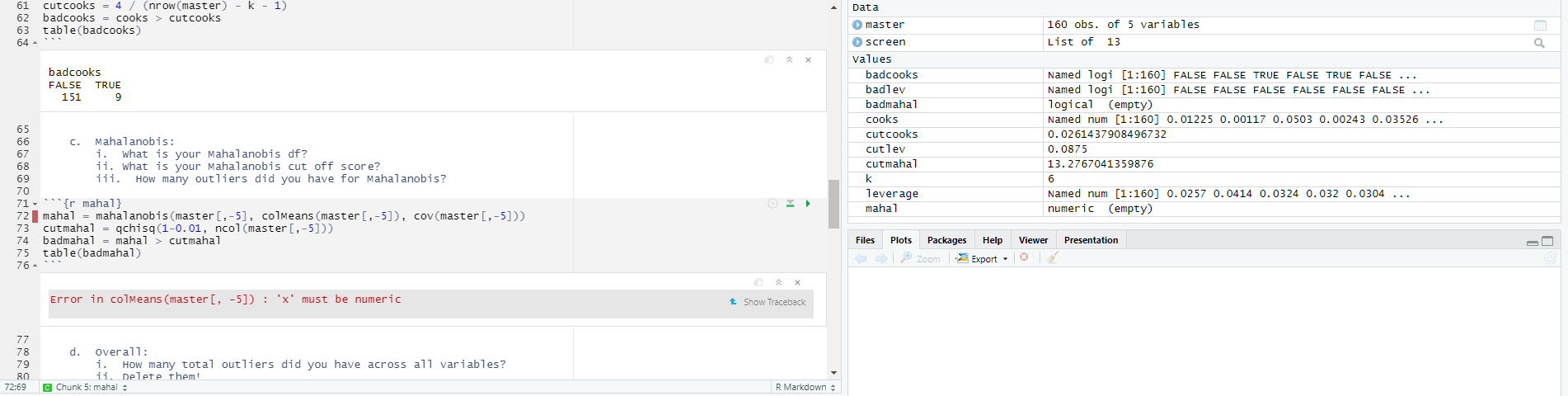Click the editor vertical scrollbar thumb

point(833,204)
